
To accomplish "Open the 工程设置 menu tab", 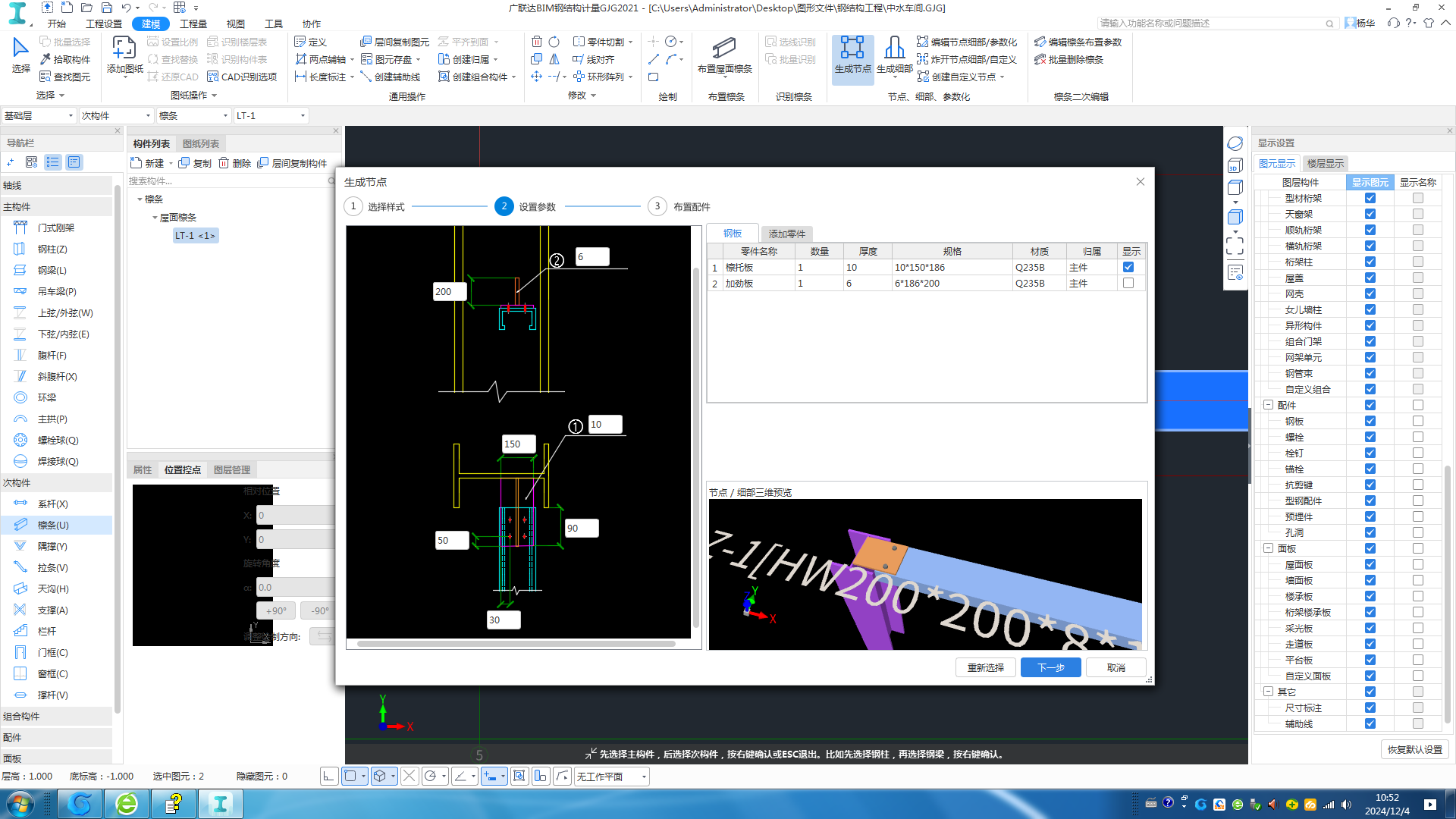I will 104,24.
